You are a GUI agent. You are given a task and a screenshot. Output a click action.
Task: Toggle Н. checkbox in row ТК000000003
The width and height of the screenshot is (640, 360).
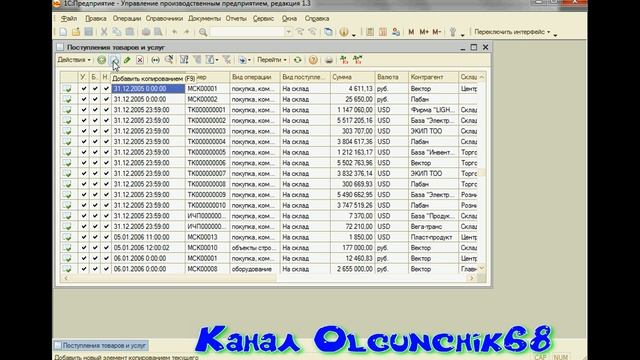[106, 131]
